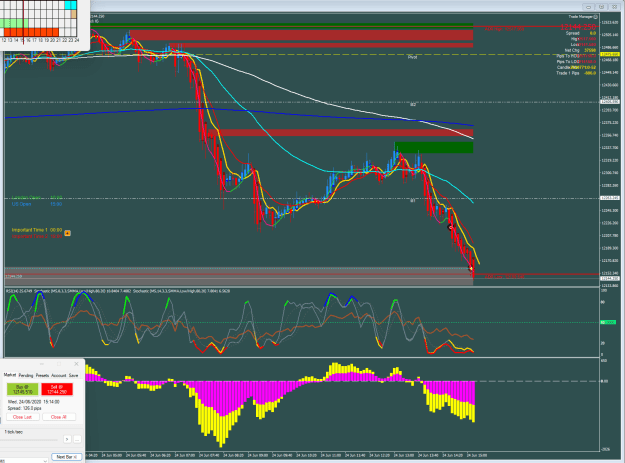Click the ADR High red line label
The width and height of the screenshot is (625, 463).
[x=504, y=29]
